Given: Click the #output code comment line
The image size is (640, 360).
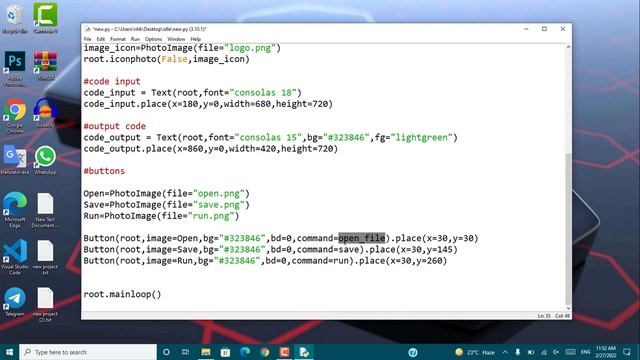Looking at the screenshot, I should pos(115,126).
